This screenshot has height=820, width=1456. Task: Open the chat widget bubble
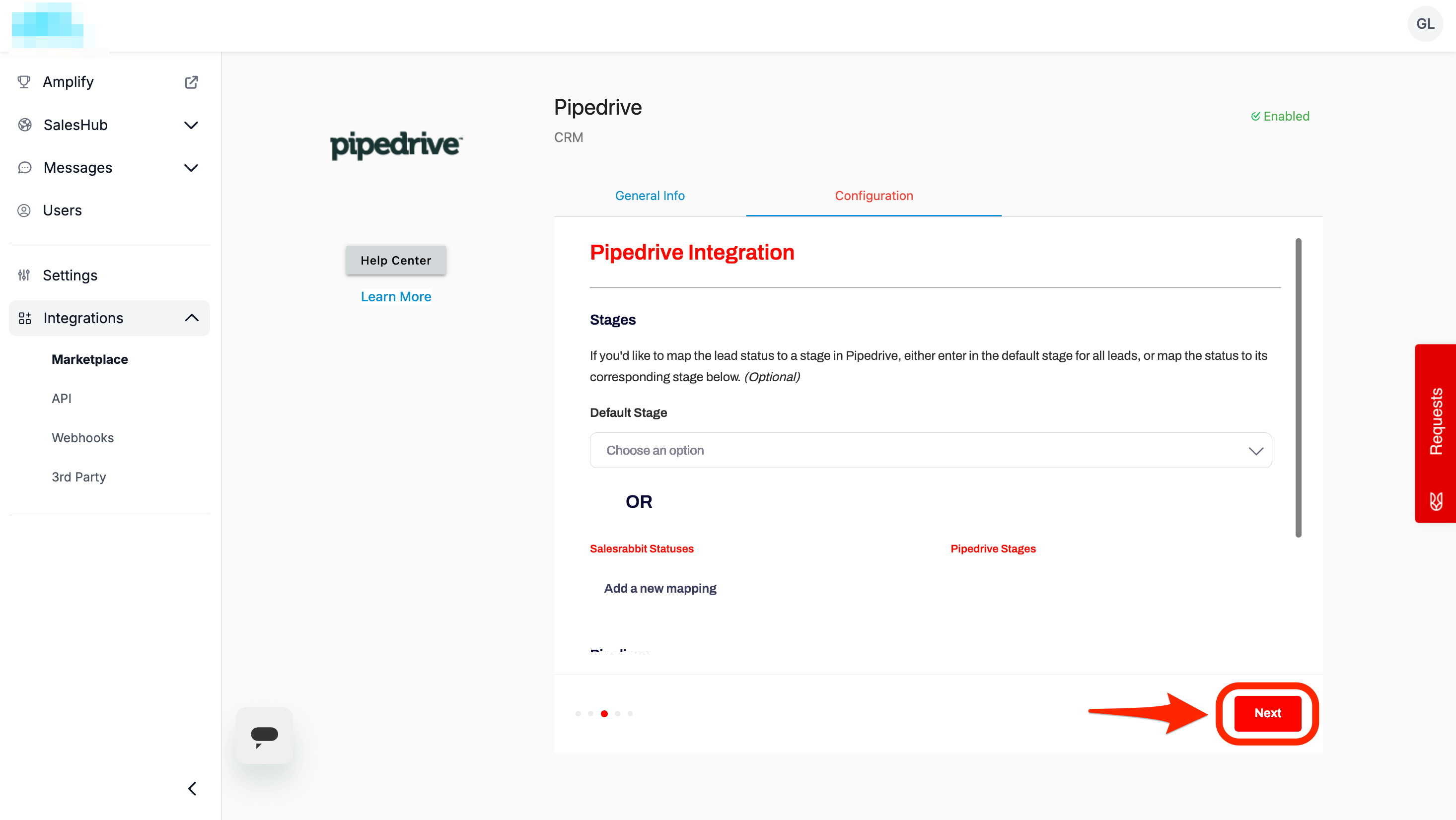pyautogui.click(x=264, y=735)
